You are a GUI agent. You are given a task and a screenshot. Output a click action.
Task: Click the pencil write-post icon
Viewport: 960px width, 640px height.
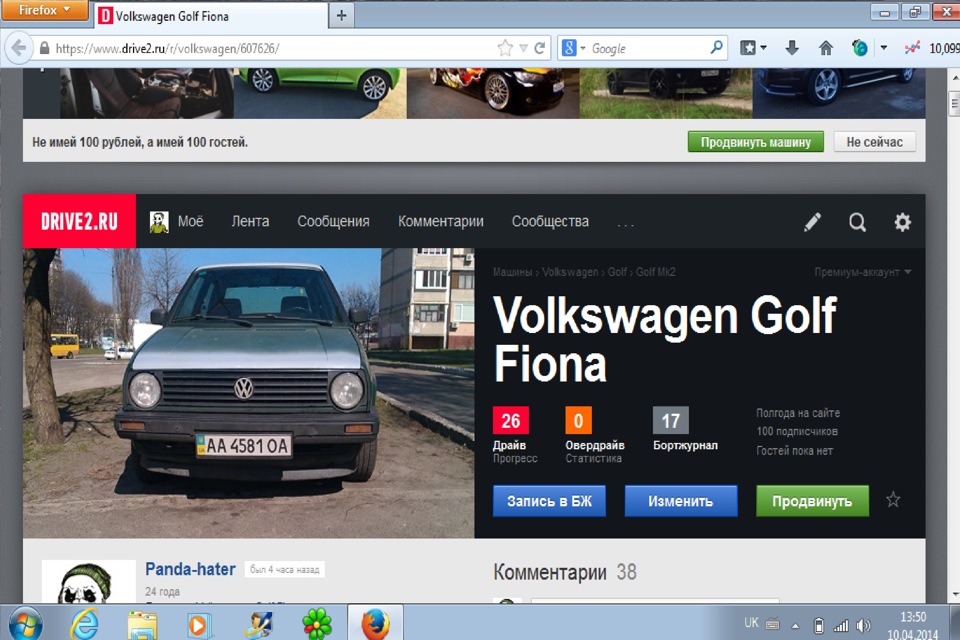click(x=812, y=222)
